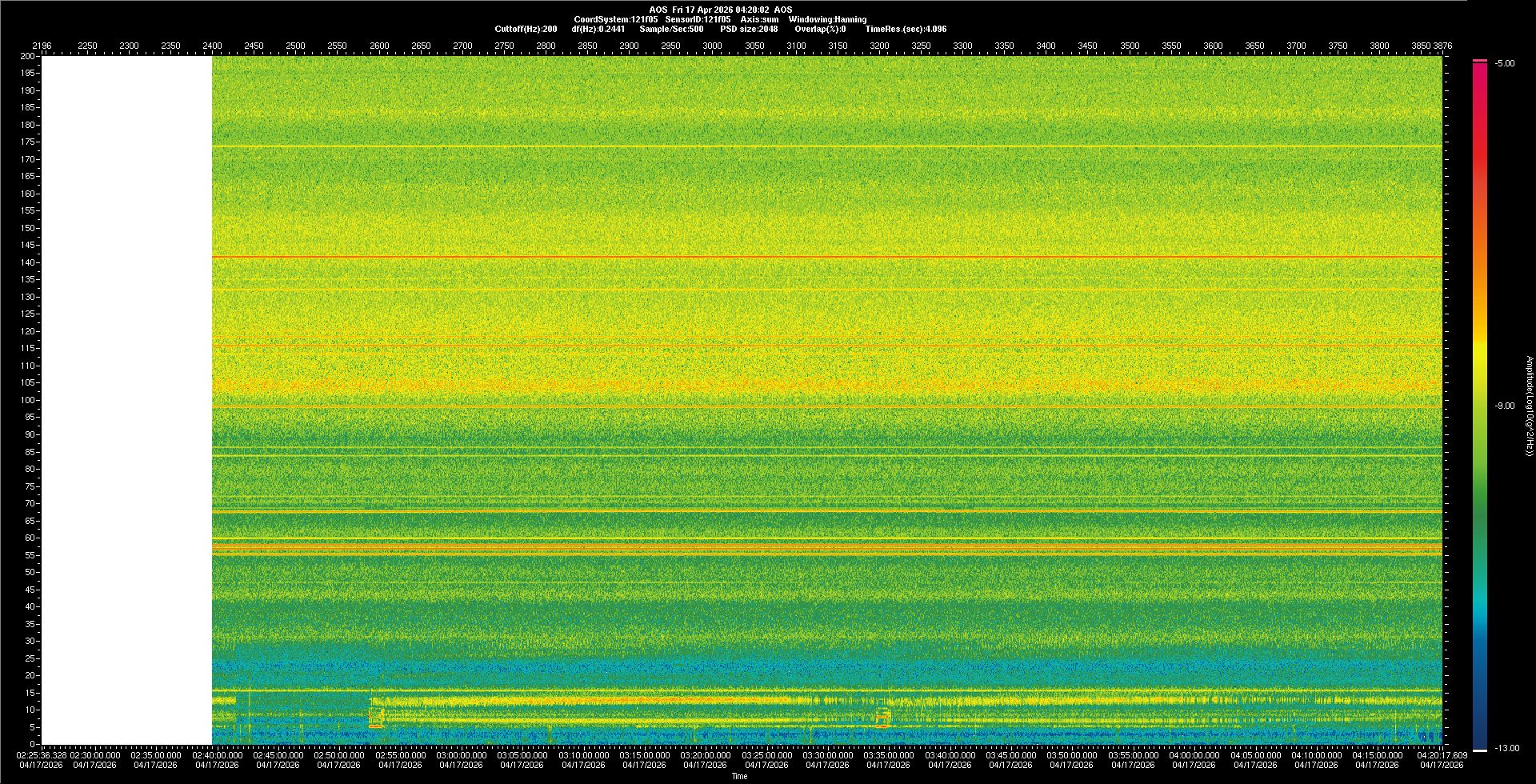Image resolution: width=1536 pixels, height=784 pixels.
Task: Click the Cutoff(Hz):200 parameter text
Action: click(x=526, y=29)
